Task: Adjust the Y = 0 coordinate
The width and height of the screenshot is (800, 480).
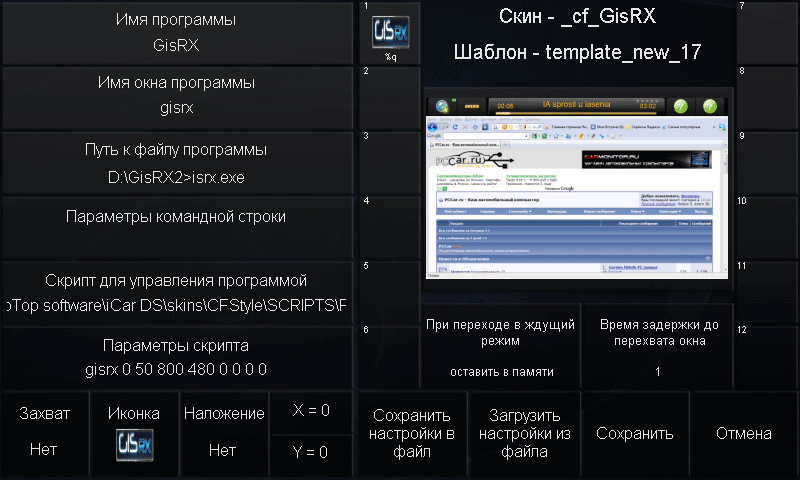Action: click(310, 453)
